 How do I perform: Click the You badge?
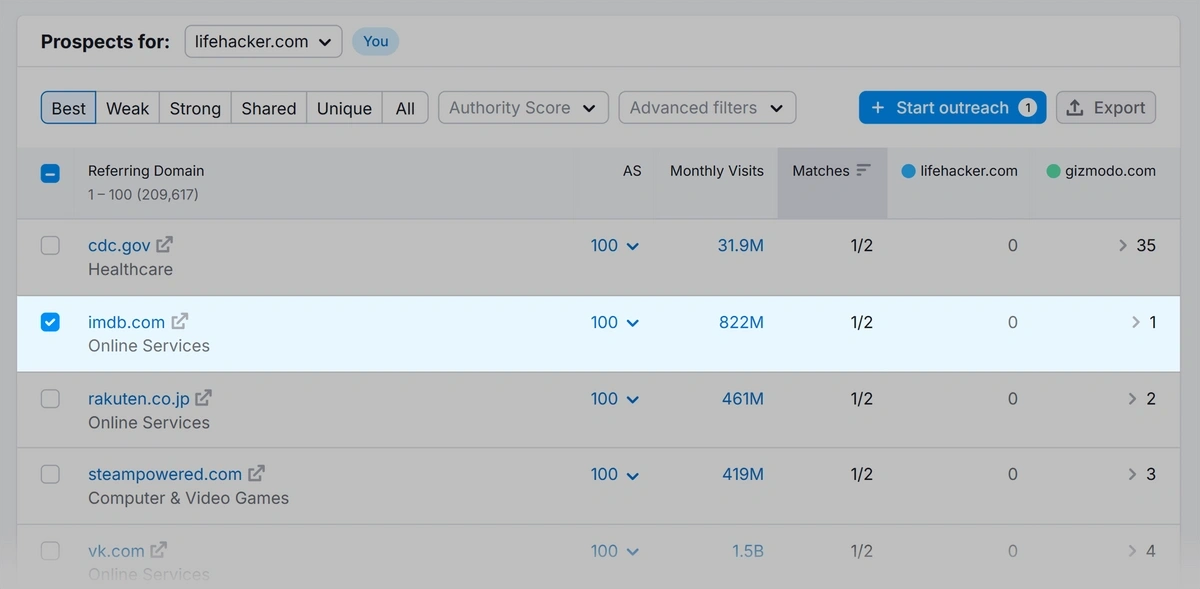tap(376, 41)
